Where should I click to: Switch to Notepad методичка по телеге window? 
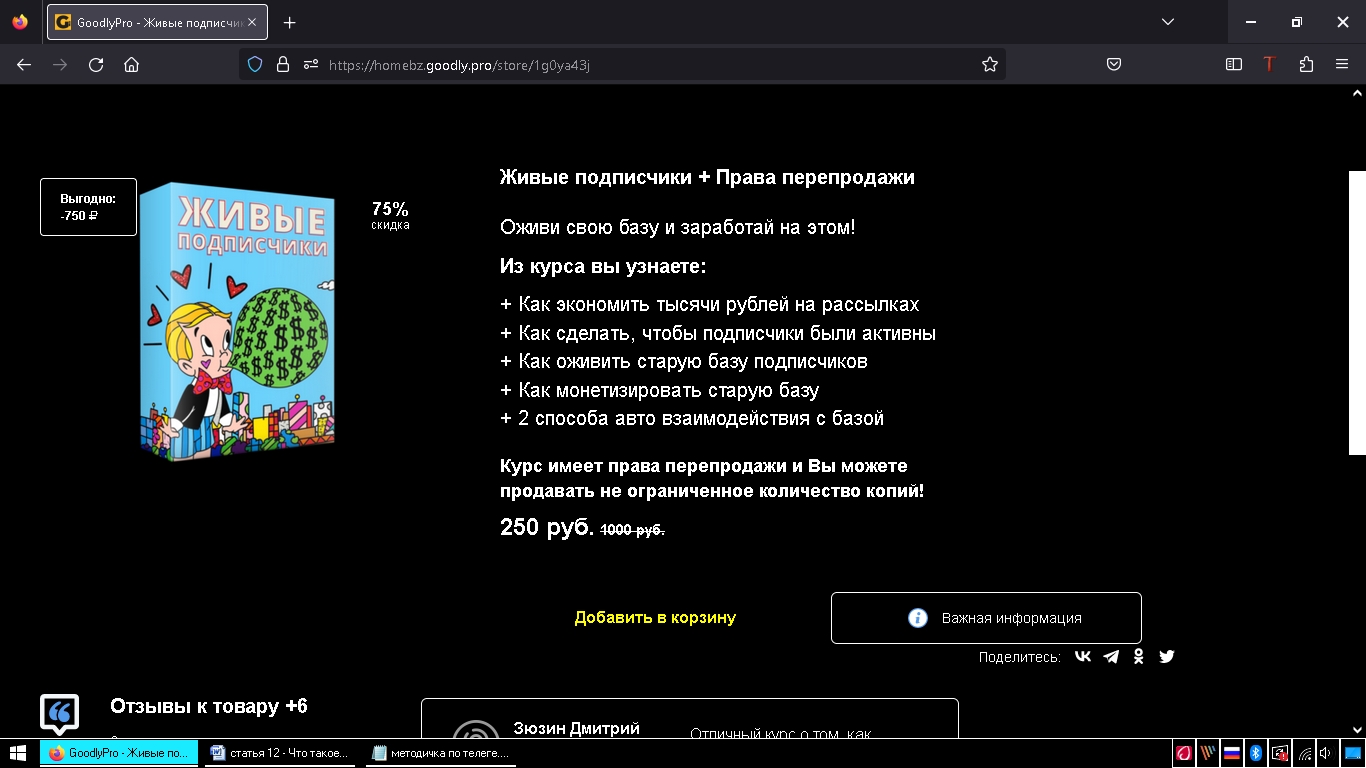[441, 753]
